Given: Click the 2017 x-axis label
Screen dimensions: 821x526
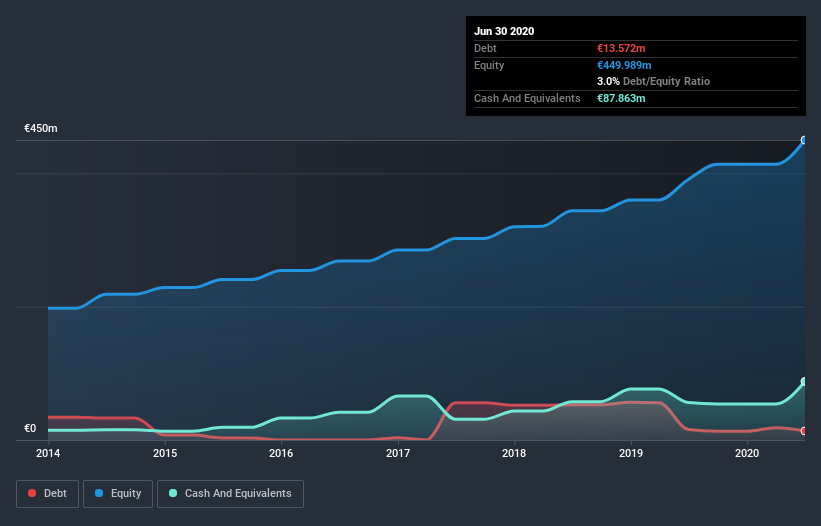Looking at the screenshot, I should [x=398, y=453].
